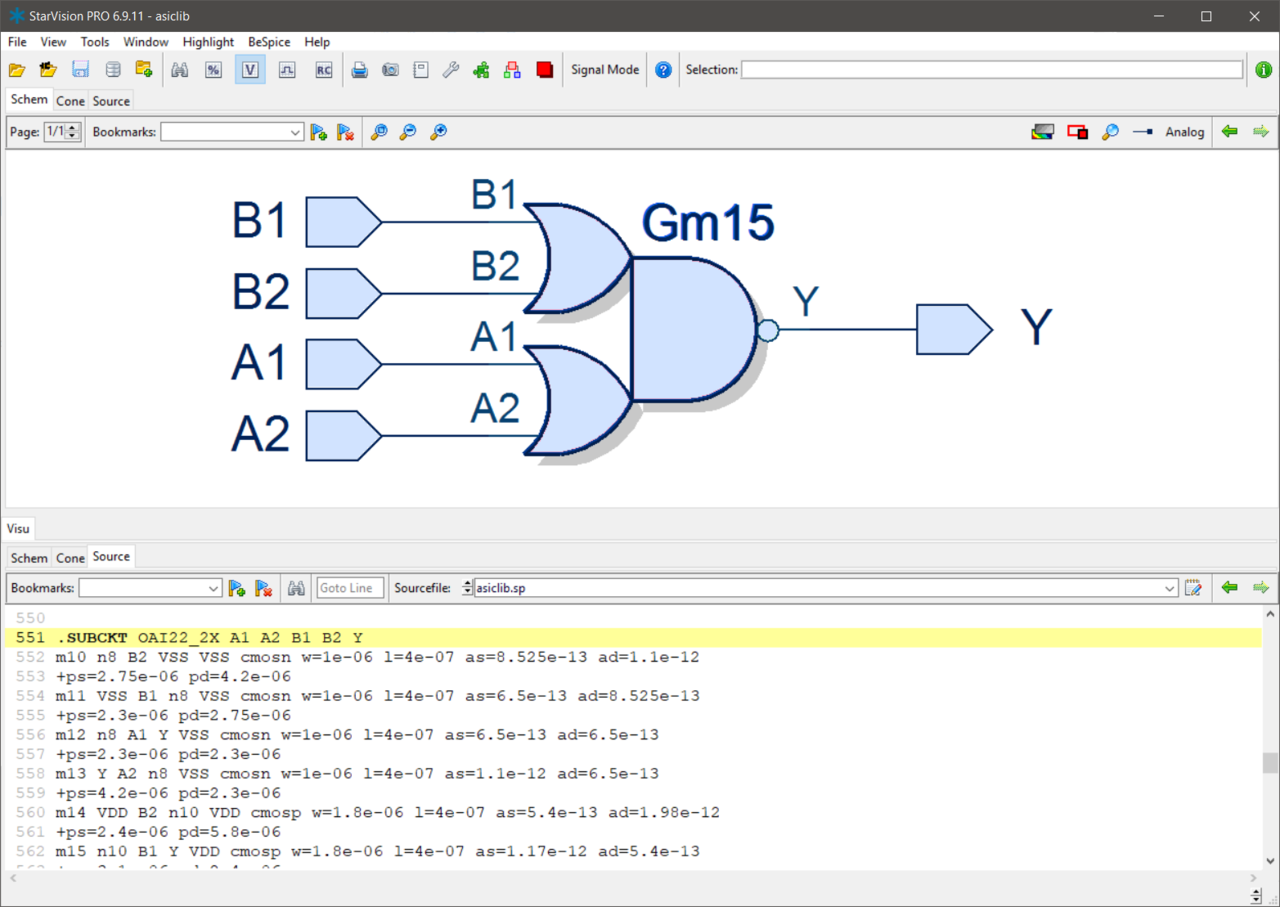Toggle the V voltage display button

[x=250, y=70]
